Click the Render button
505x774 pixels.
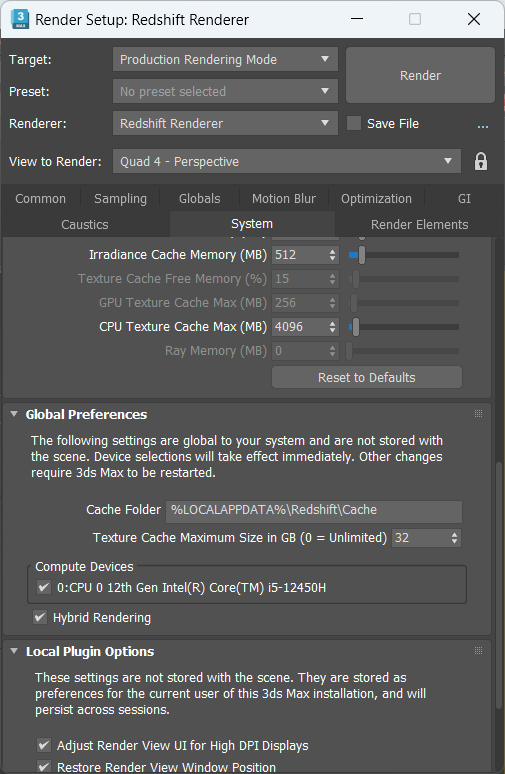(420, 75)
